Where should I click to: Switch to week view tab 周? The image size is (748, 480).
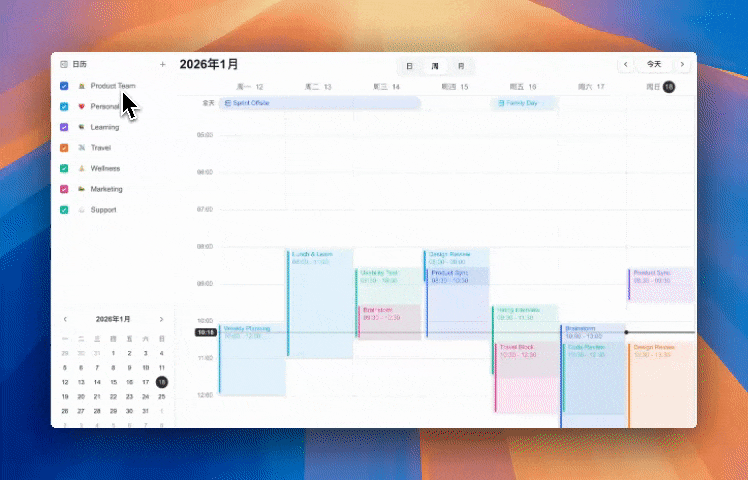[x=435, y=66]
